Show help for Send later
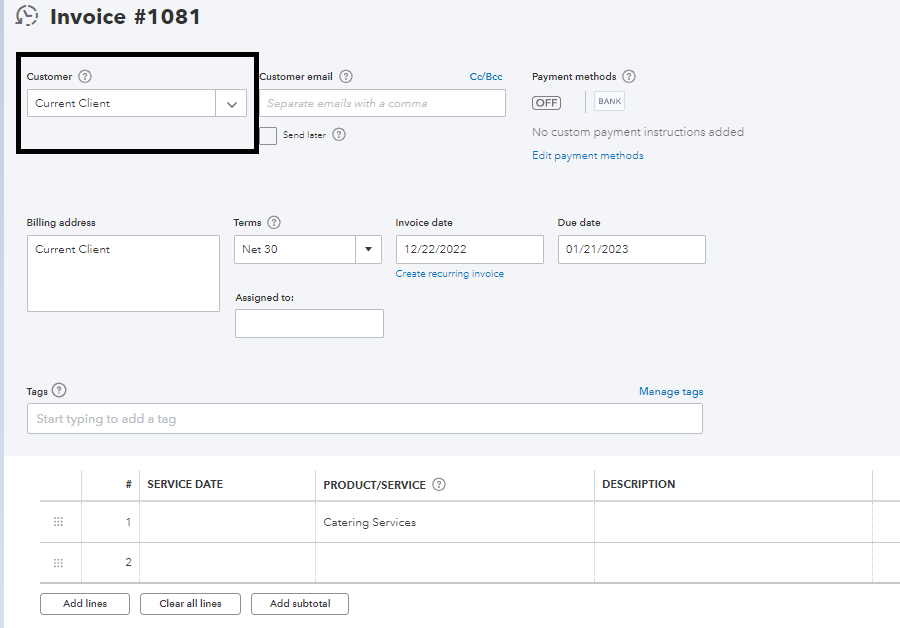 point(339,134)
